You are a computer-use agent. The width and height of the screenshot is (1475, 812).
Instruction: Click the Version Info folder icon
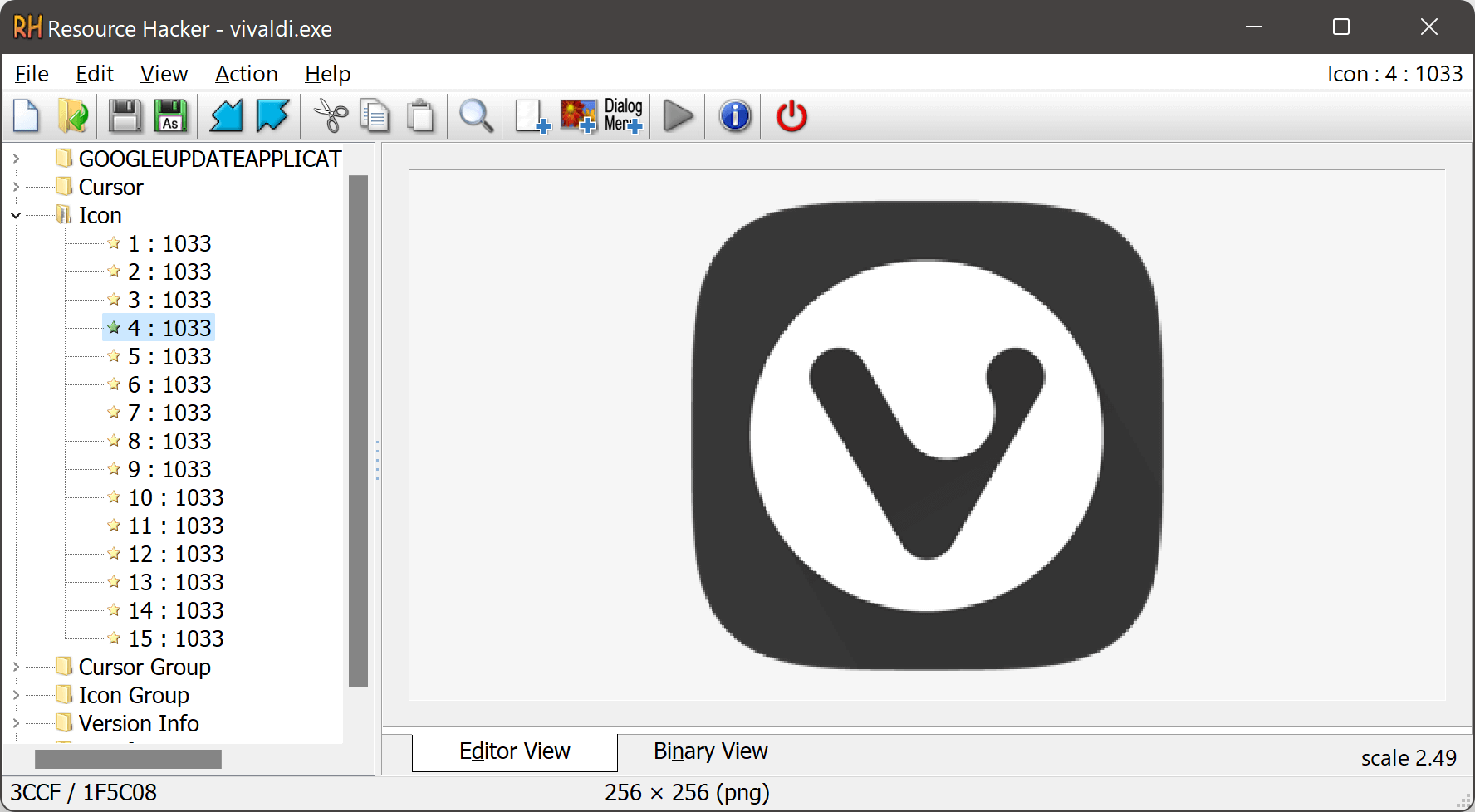[x=64, y=722]
